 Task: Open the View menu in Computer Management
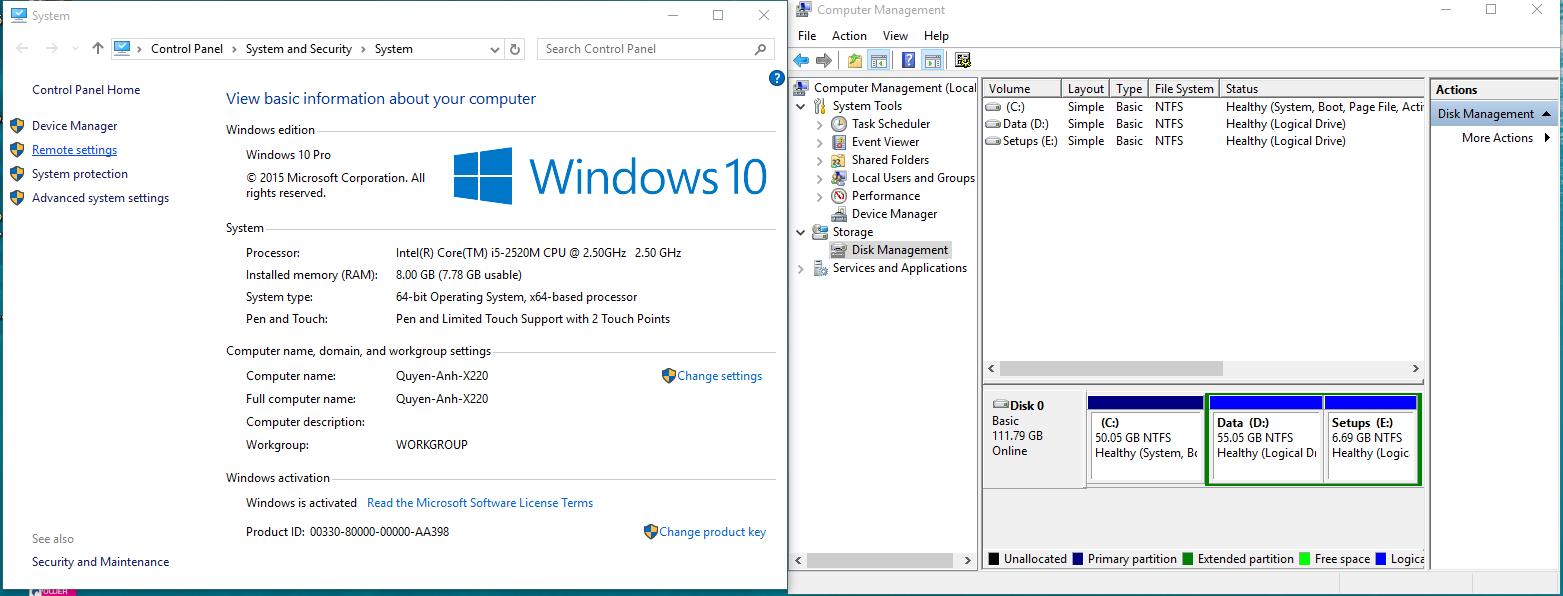(895, 36)
